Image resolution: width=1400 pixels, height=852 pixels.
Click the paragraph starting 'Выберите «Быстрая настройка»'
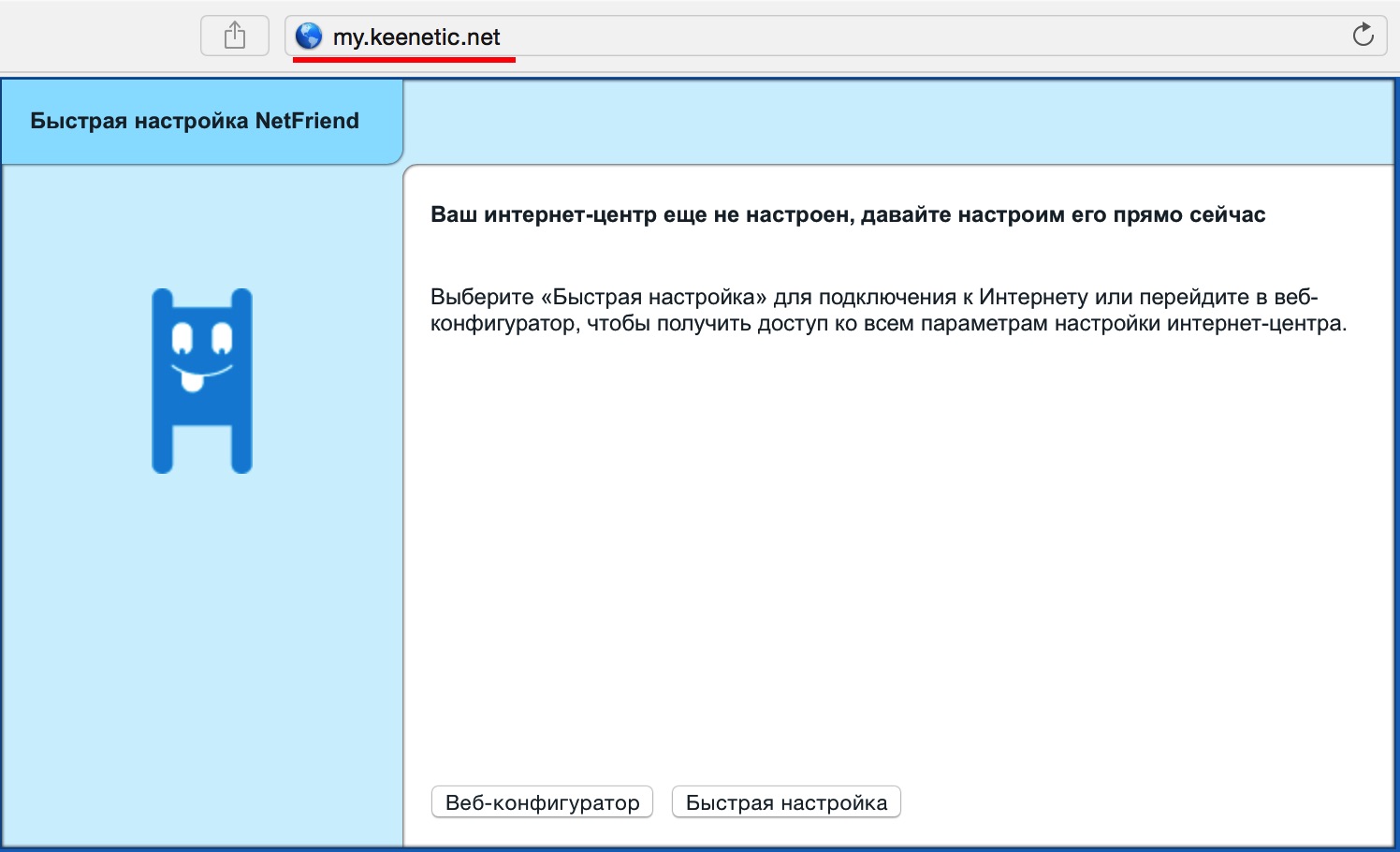[888, 310]
